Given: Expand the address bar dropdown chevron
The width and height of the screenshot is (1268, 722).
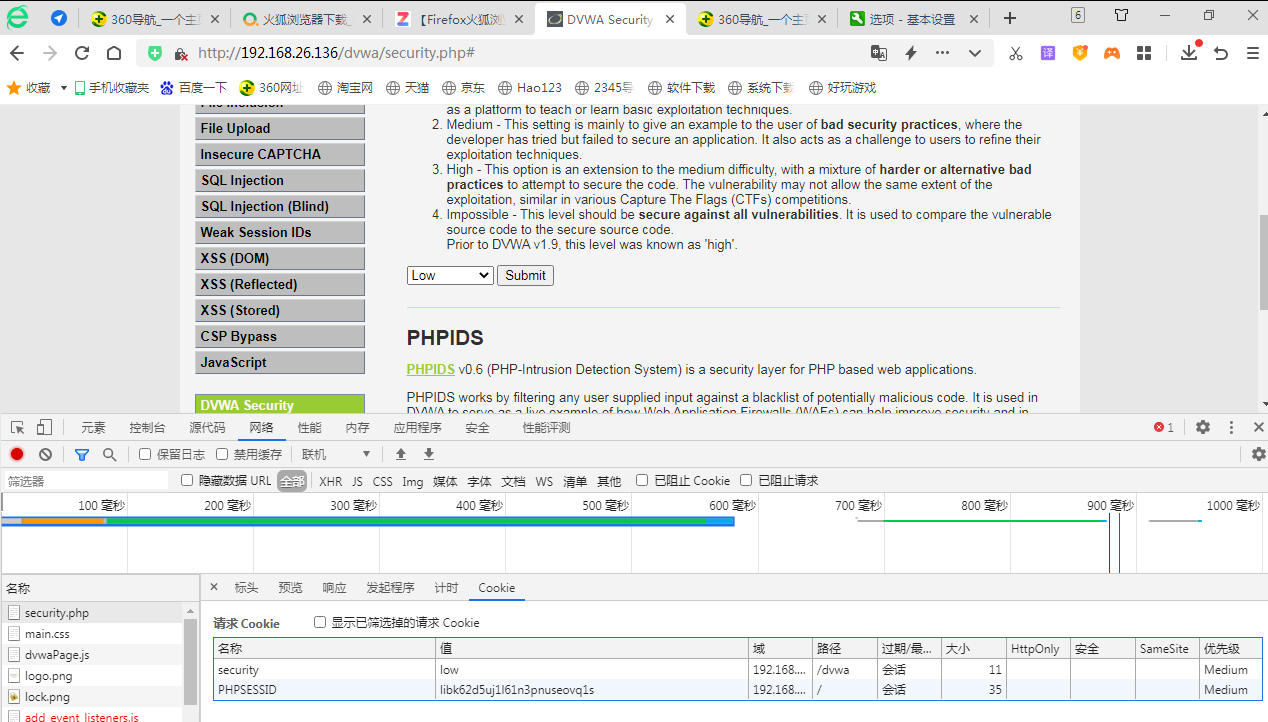Looking at the screenshot, I should 975,53.
